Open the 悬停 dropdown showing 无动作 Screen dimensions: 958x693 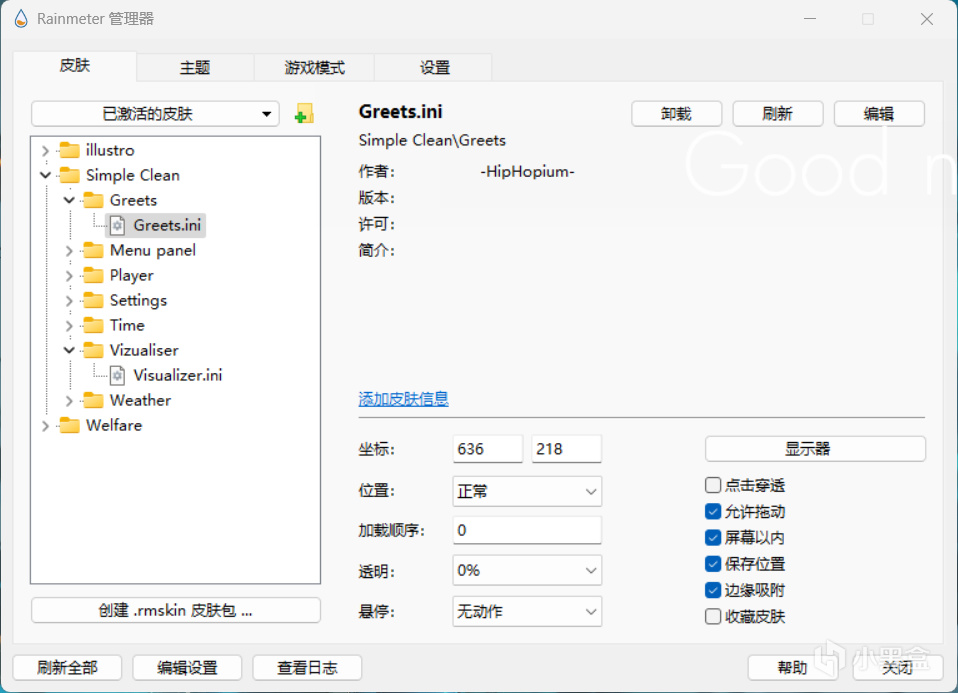coord(527,612)
